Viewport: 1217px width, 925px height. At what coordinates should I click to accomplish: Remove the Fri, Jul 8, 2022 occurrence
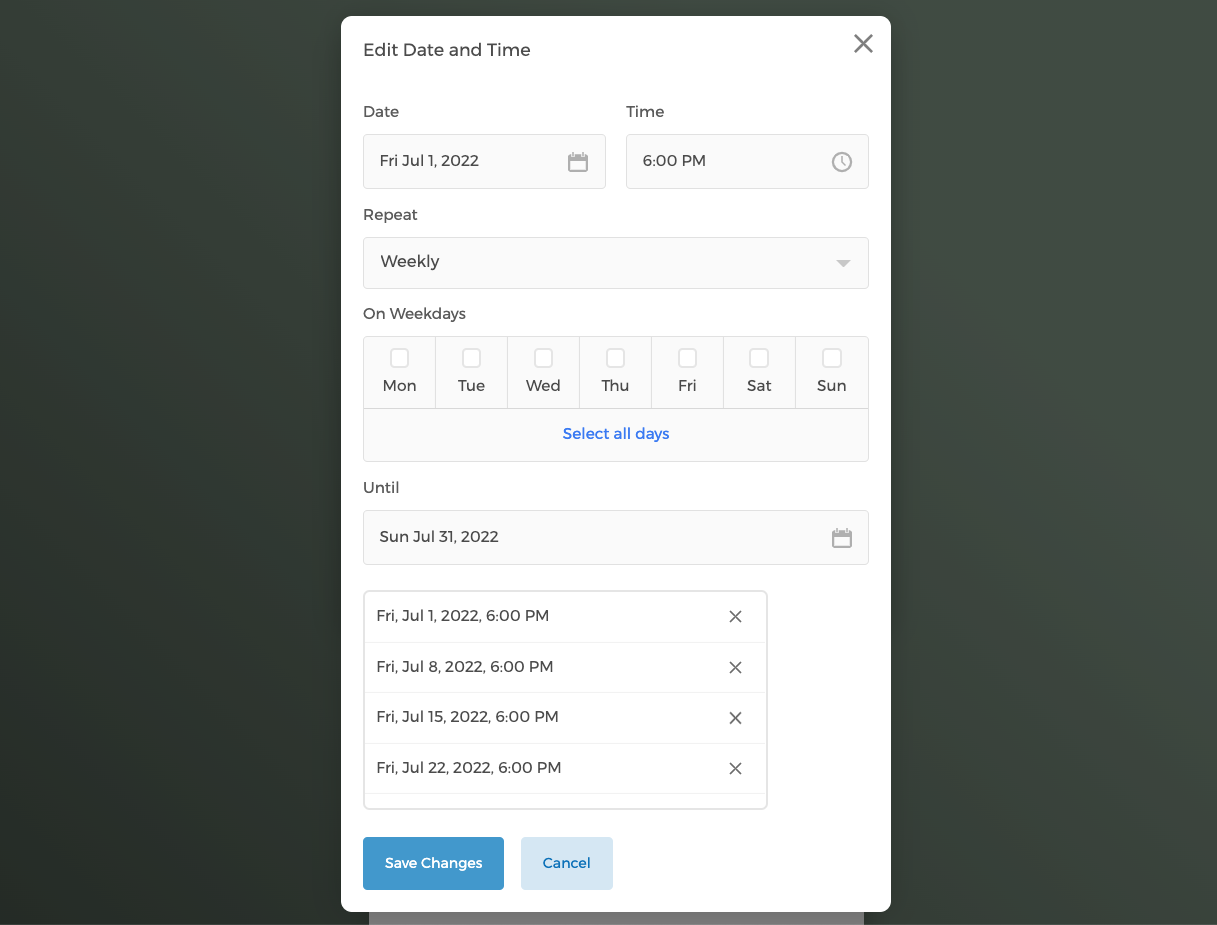735,667
